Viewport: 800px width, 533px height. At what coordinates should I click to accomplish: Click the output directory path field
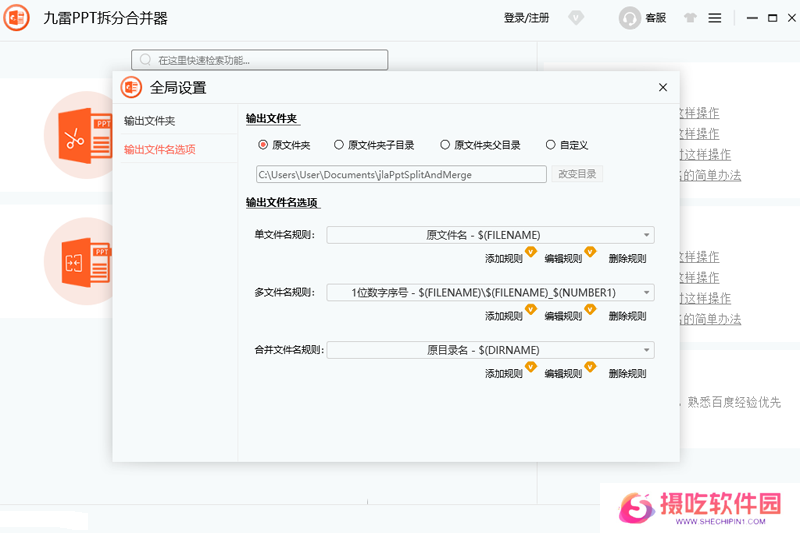(x=401, y=174)
